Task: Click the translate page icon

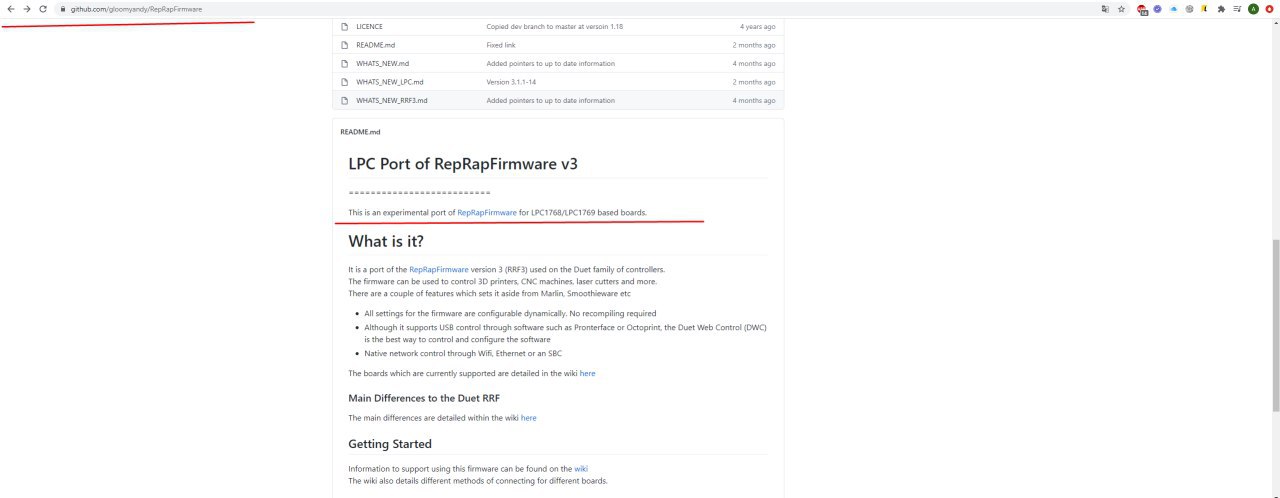Action: (1105, 8)
